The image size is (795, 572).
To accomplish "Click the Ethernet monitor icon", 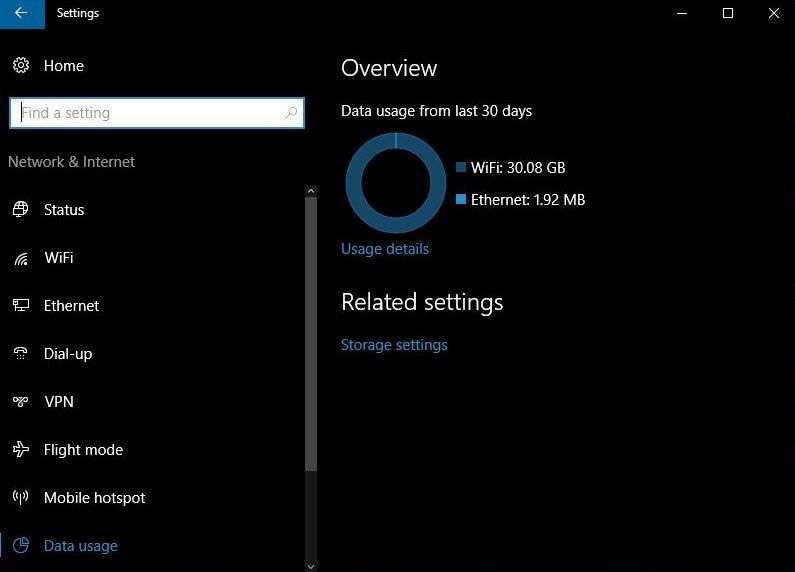I will (21, 306).
